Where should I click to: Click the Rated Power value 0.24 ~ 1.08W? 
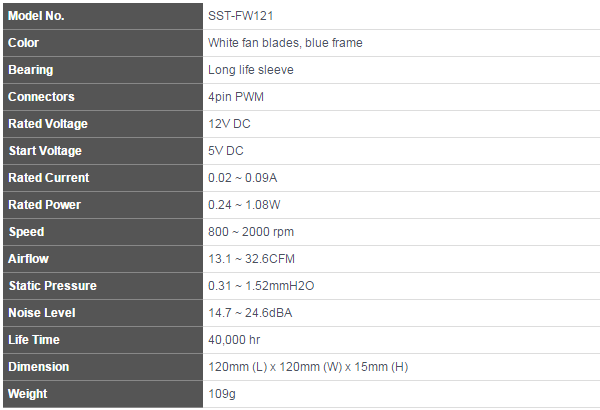click(243, 205)
